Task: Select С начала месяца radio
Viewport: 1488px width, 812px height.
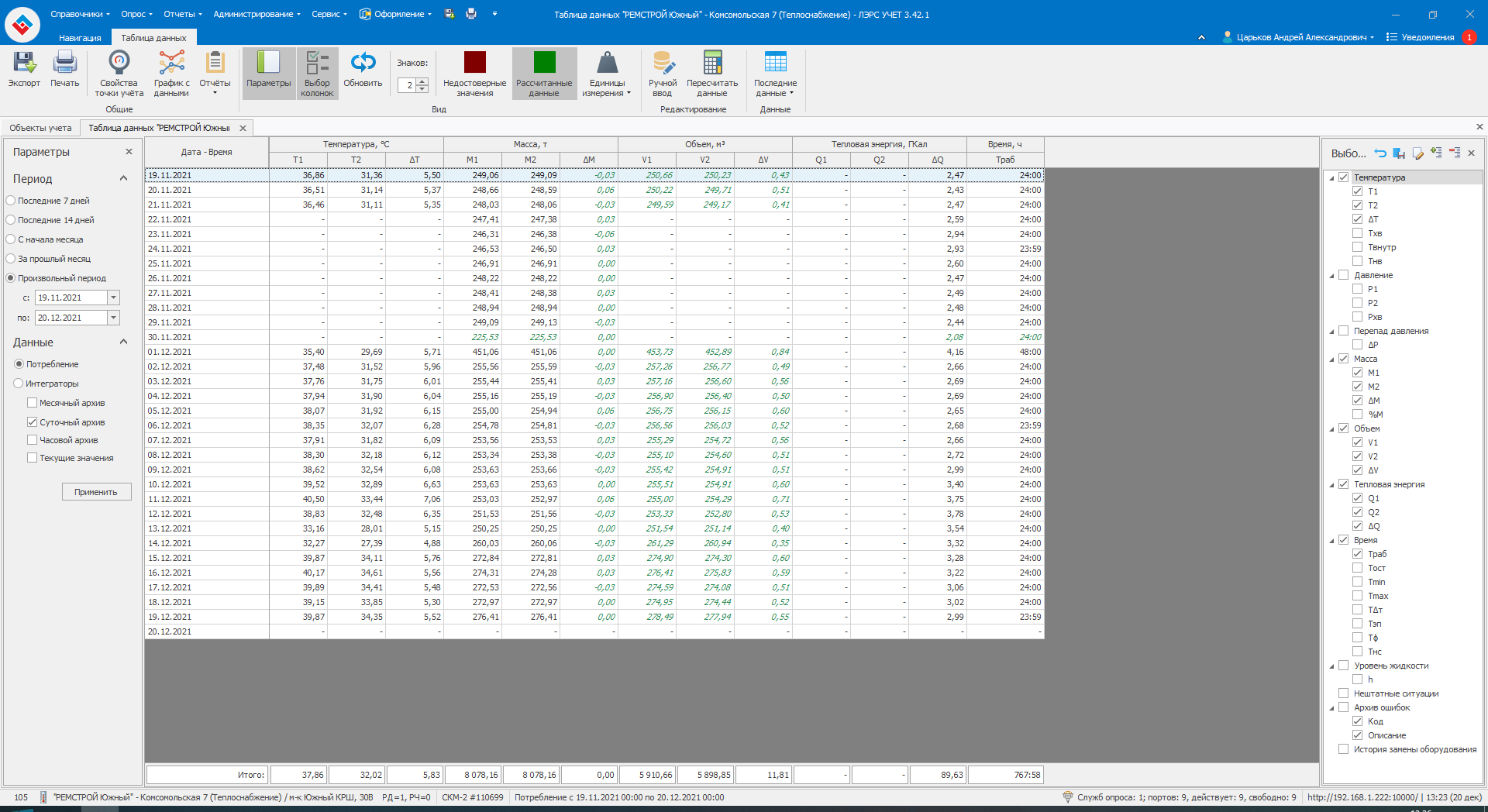Action: (11, 239)
